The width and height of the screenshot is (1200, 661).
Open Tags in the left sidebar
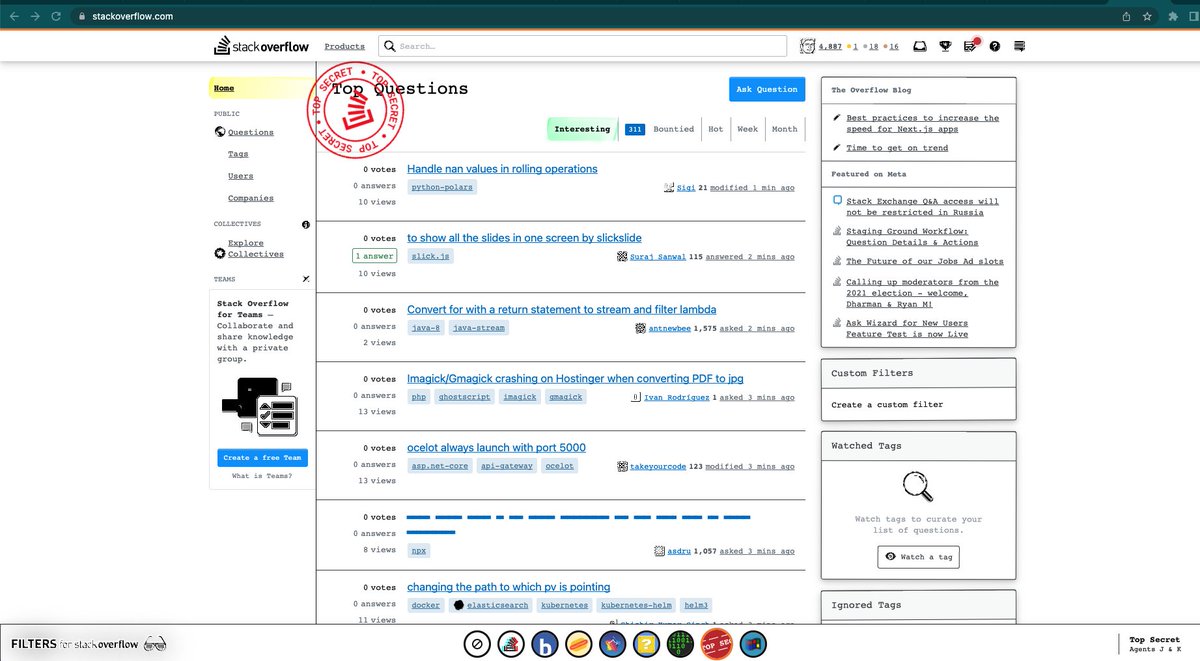[x=238, y=154]
